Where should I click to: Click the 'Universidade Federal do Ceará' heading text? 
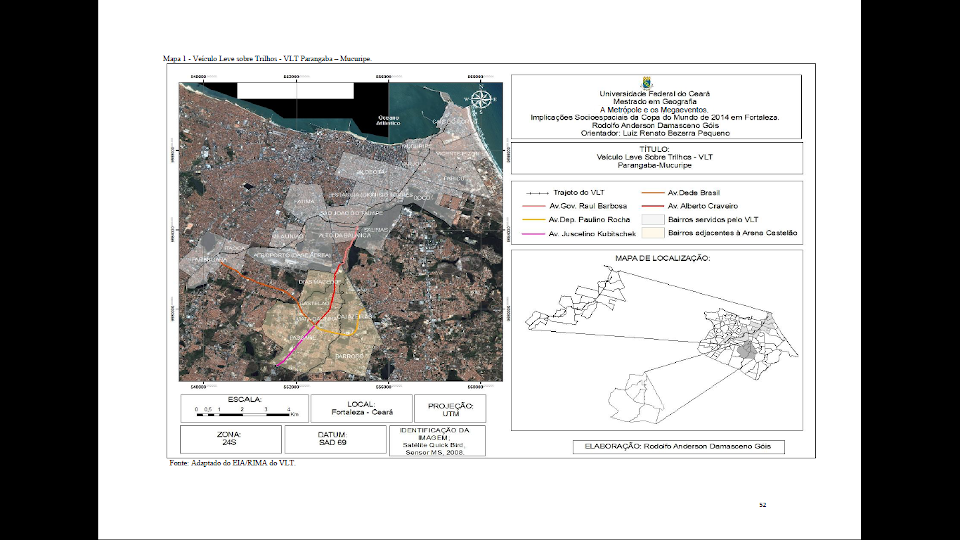pos(654,94)
